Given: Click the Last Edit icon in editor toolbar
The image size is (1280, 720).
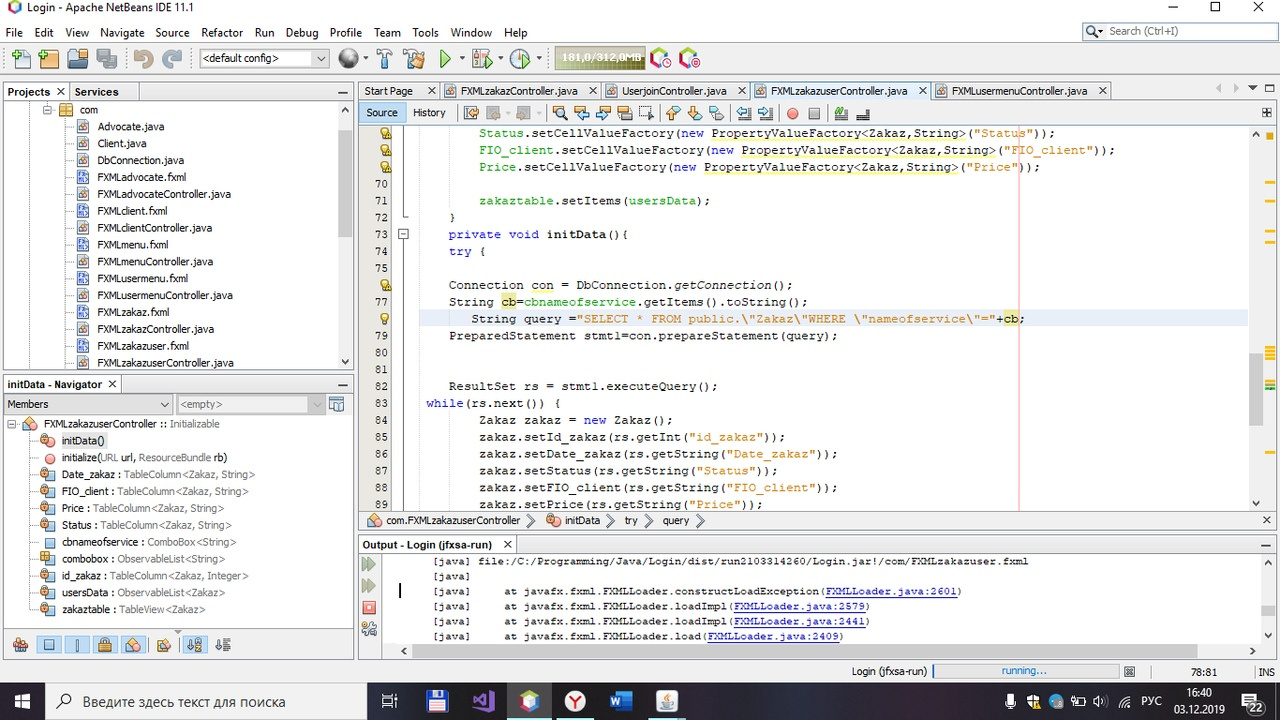Looking at the screenshot, I should point(470,113).
